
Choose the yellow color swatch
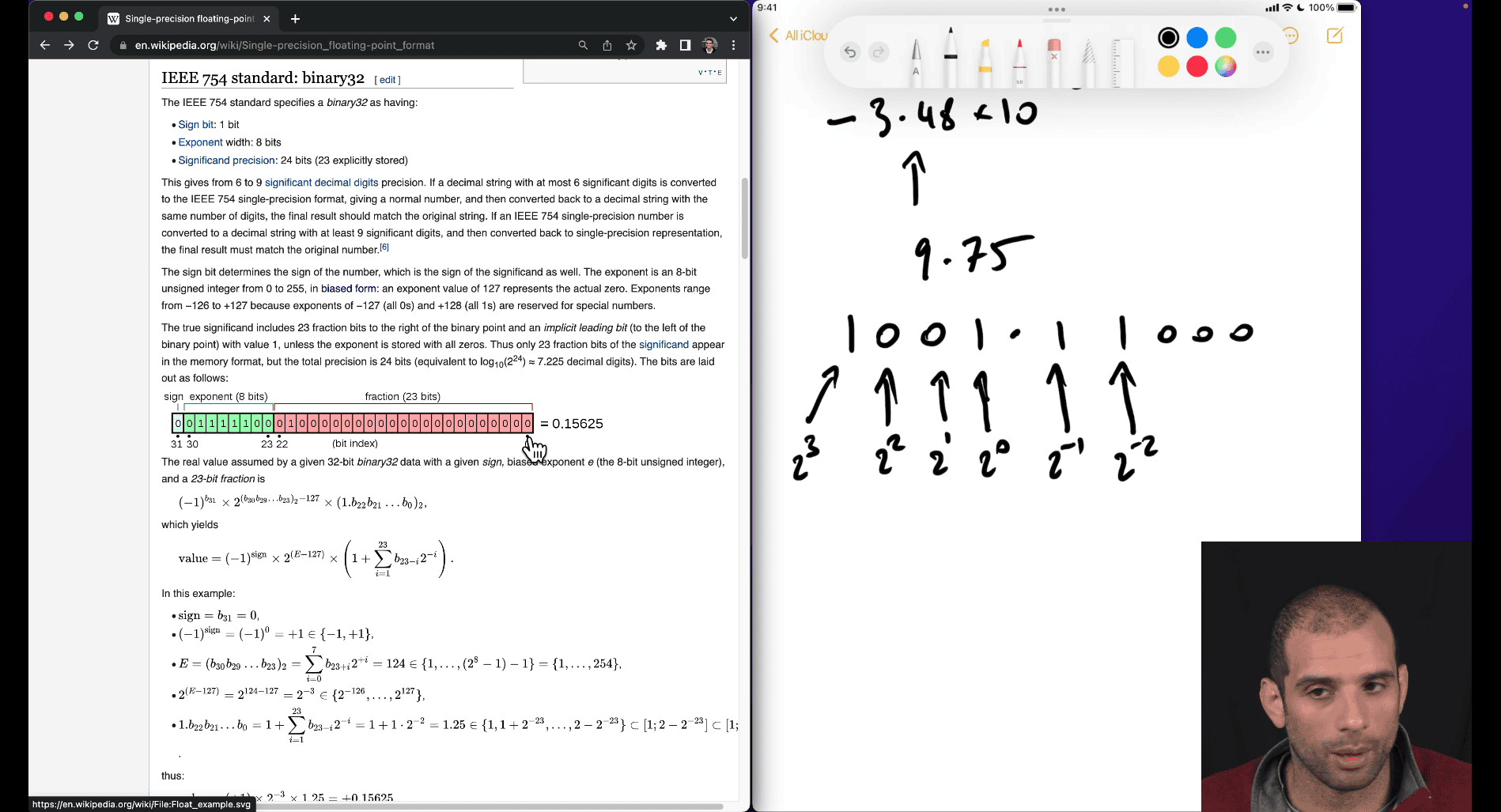(1168, 66)
